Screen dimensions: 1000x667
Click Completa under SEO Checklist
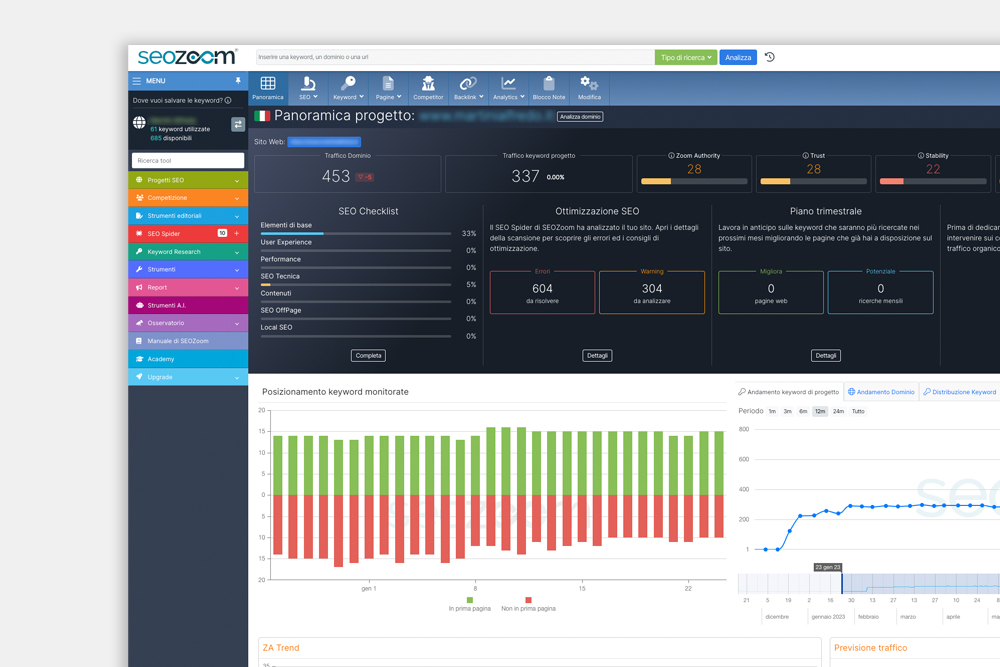pyautogui.click(x=368, y=356)
